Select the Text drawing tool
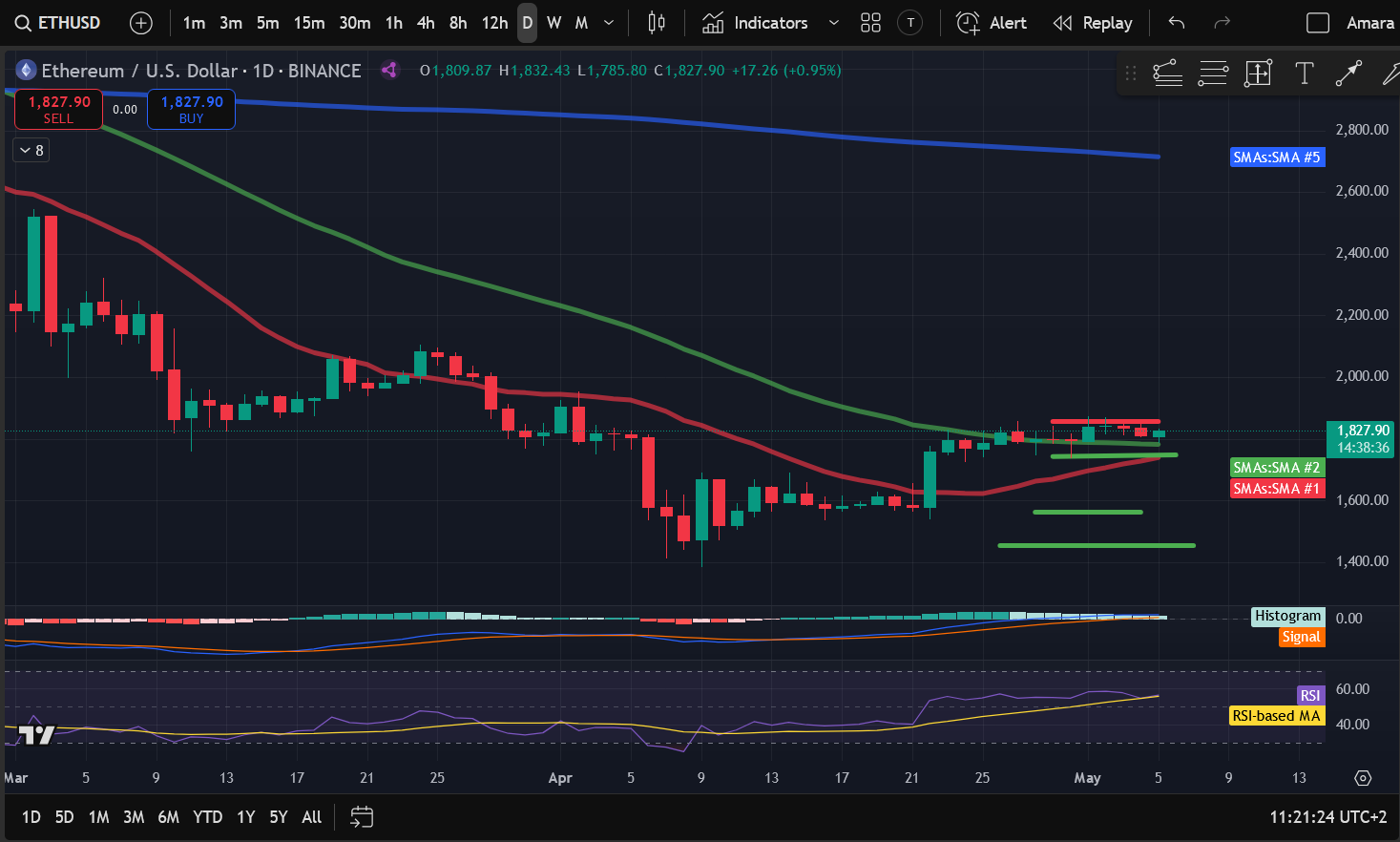 pos(1304,74)
